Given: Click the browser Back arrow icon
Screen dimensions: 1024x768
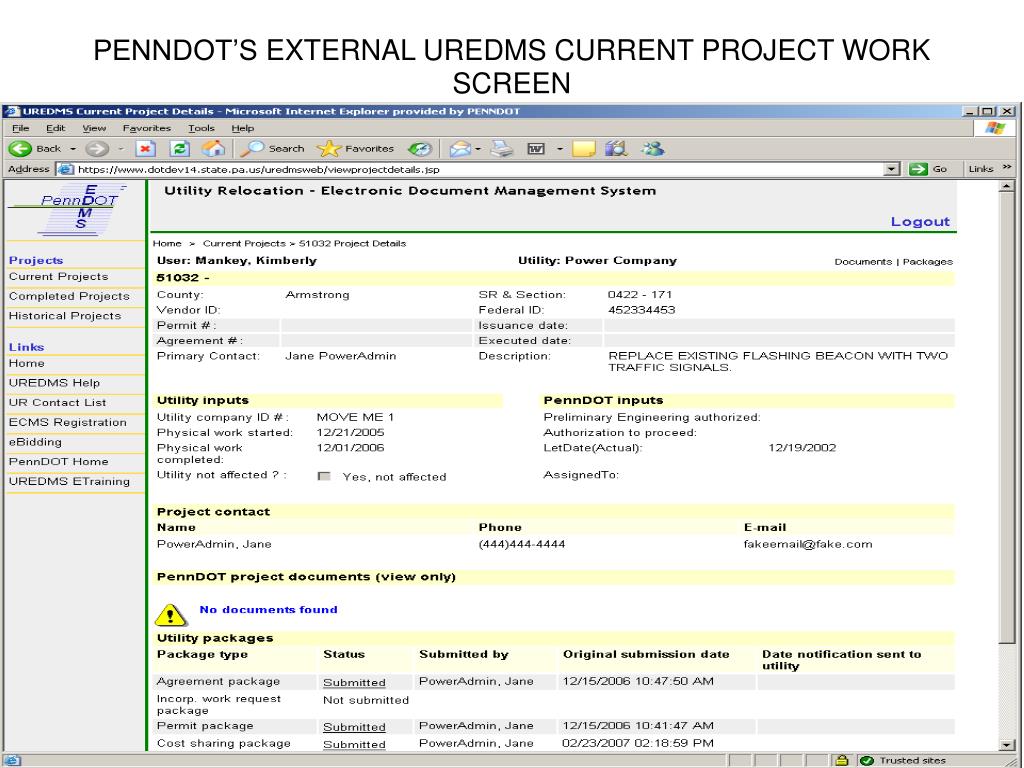Looking at the screenshot, I should tap(20, 149).
